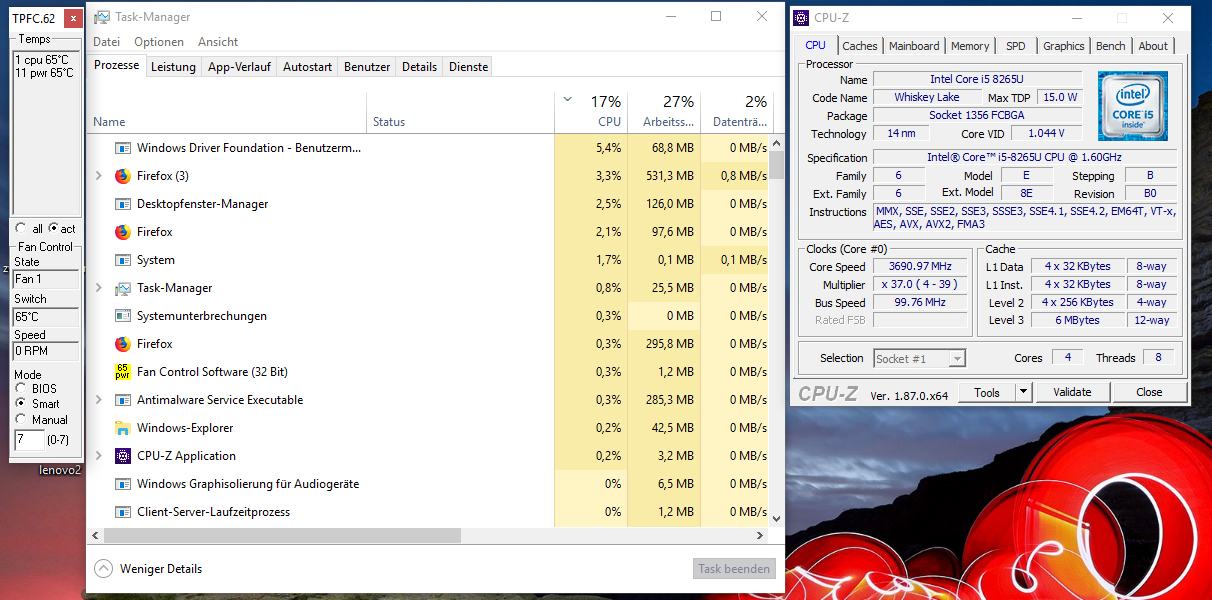
Task: Click the Systemunterbrechungen process icon
Action: tap(123, 316)
